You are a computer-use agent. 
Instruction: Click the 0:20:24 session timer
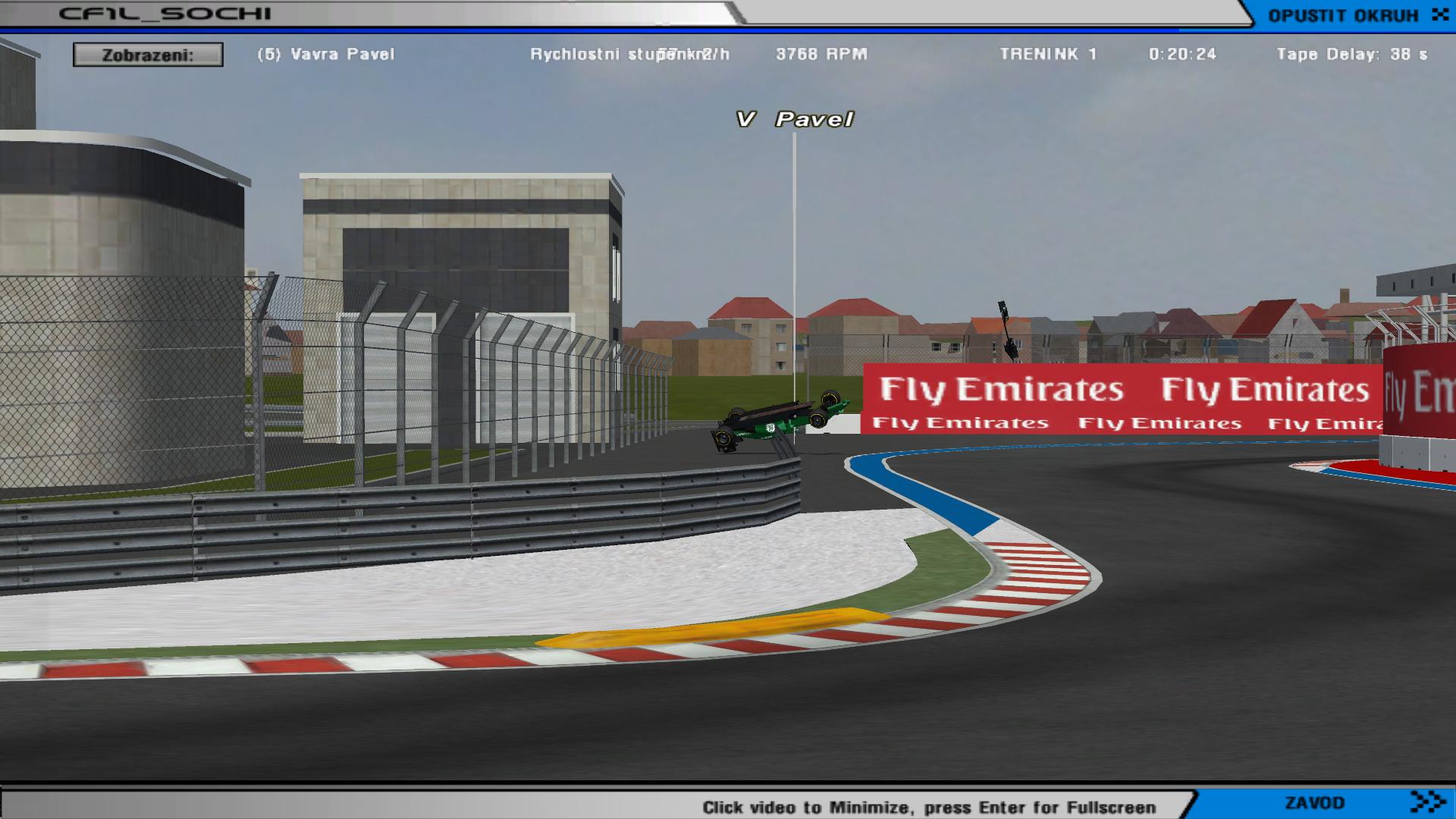(1182, 55)
